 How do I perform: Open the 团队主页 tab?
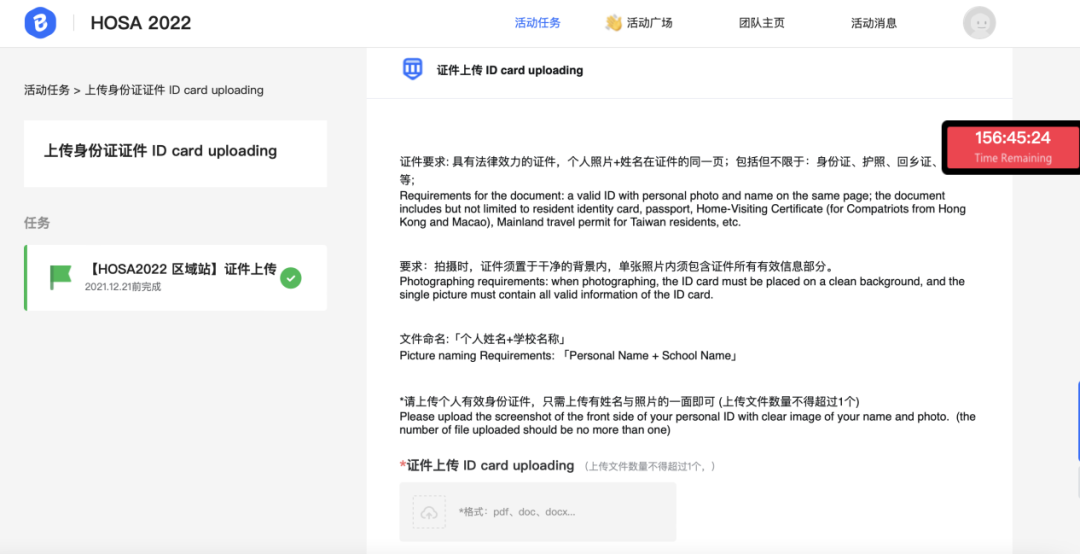(762, 23)
